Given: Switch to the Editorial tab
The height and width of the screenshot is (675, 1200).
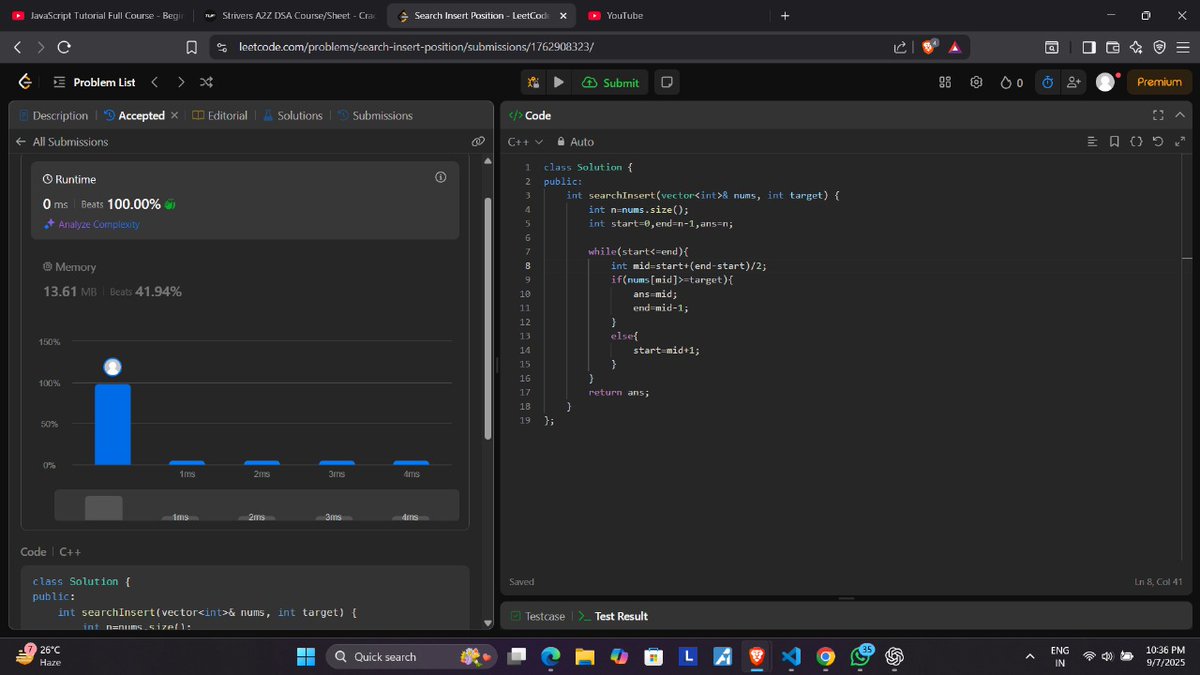Looking at the screenshot, I should (x=227, y=115).
